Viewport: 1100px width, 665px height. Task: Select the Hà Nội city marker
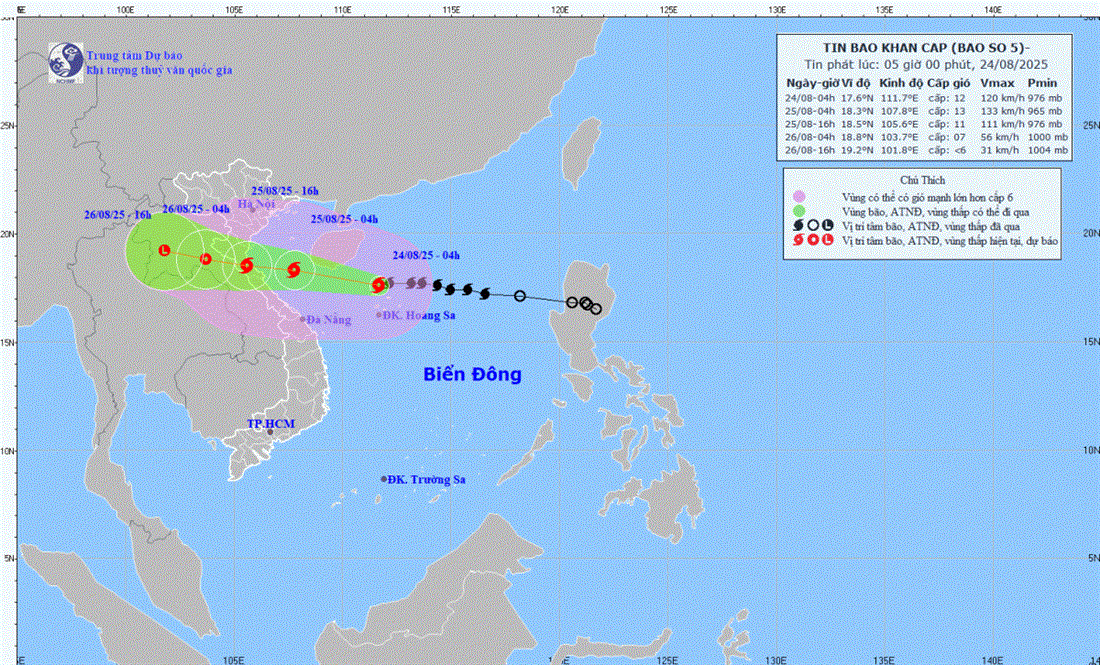coord(256,213)
